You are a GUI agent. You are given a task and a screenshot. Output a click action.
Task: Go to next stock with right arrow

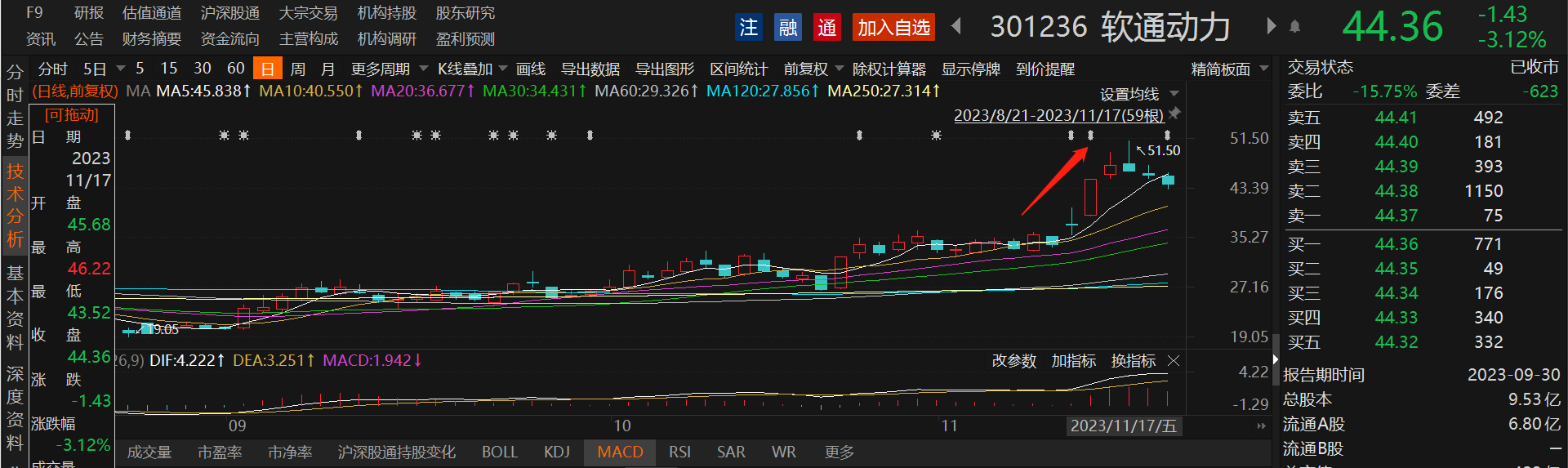click(x=1271, y=26)
